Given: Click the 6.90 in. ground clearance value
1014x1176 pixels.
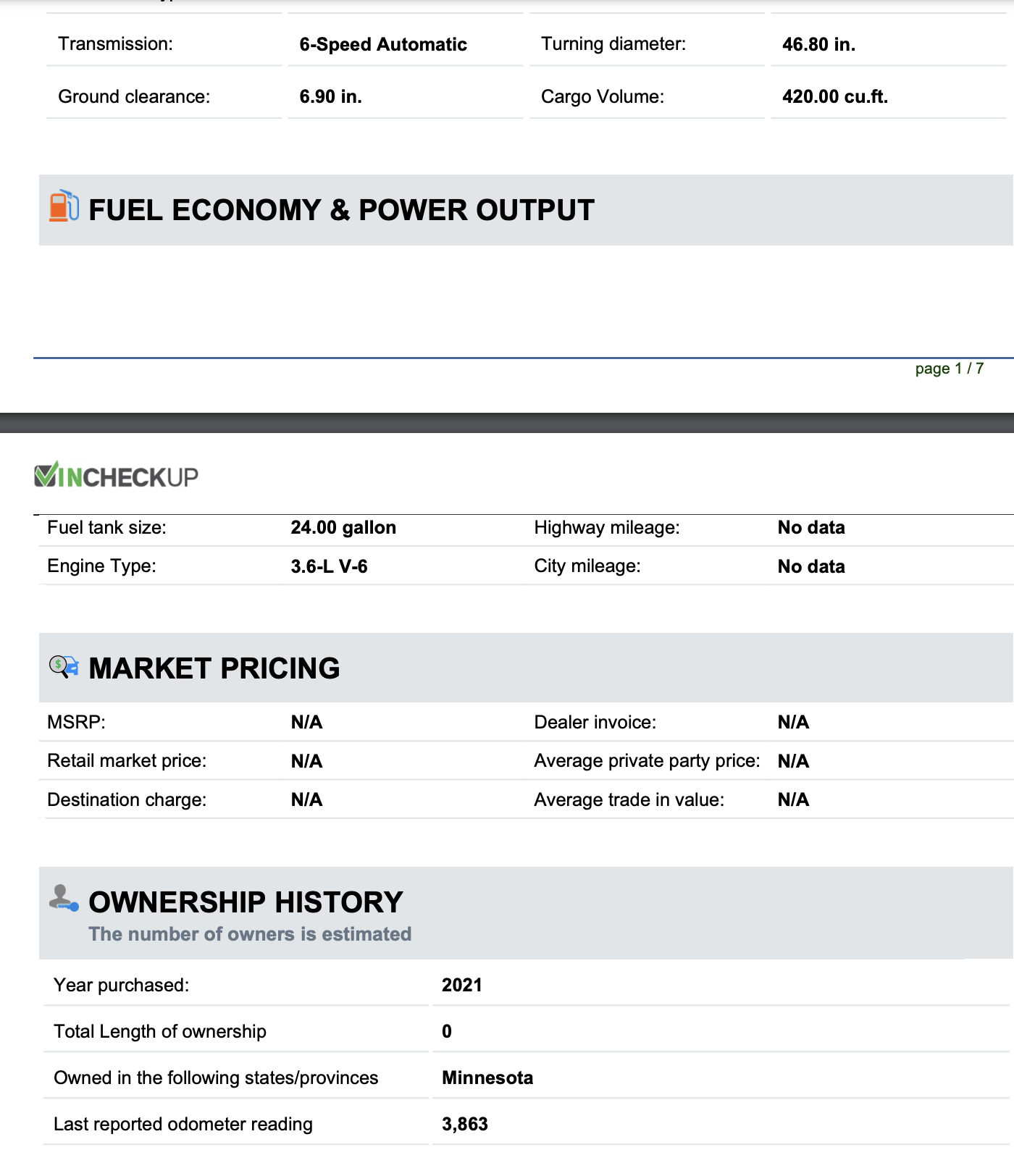Looking at the screenshot, I should tap(330, 97).
